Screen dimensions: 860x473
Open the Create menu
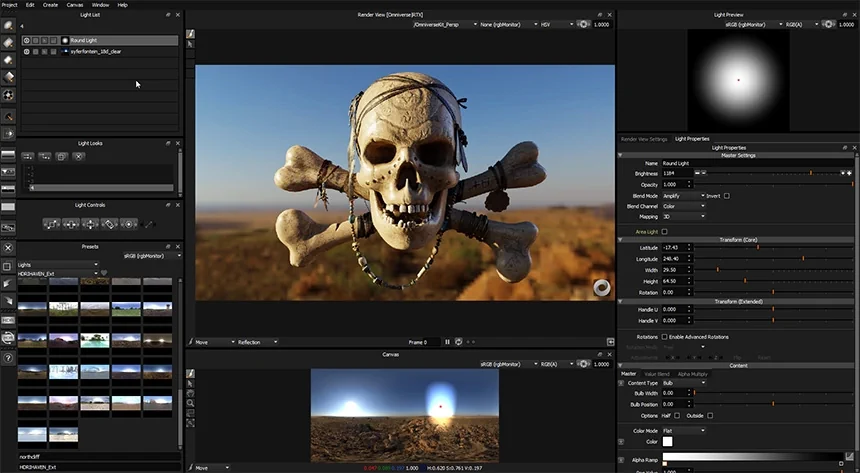[50, 5]
